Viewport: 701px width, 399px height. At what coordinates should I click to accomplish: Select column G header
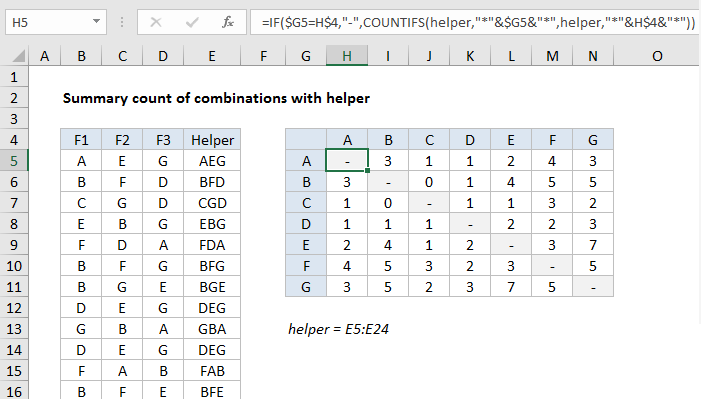[306, 56]
